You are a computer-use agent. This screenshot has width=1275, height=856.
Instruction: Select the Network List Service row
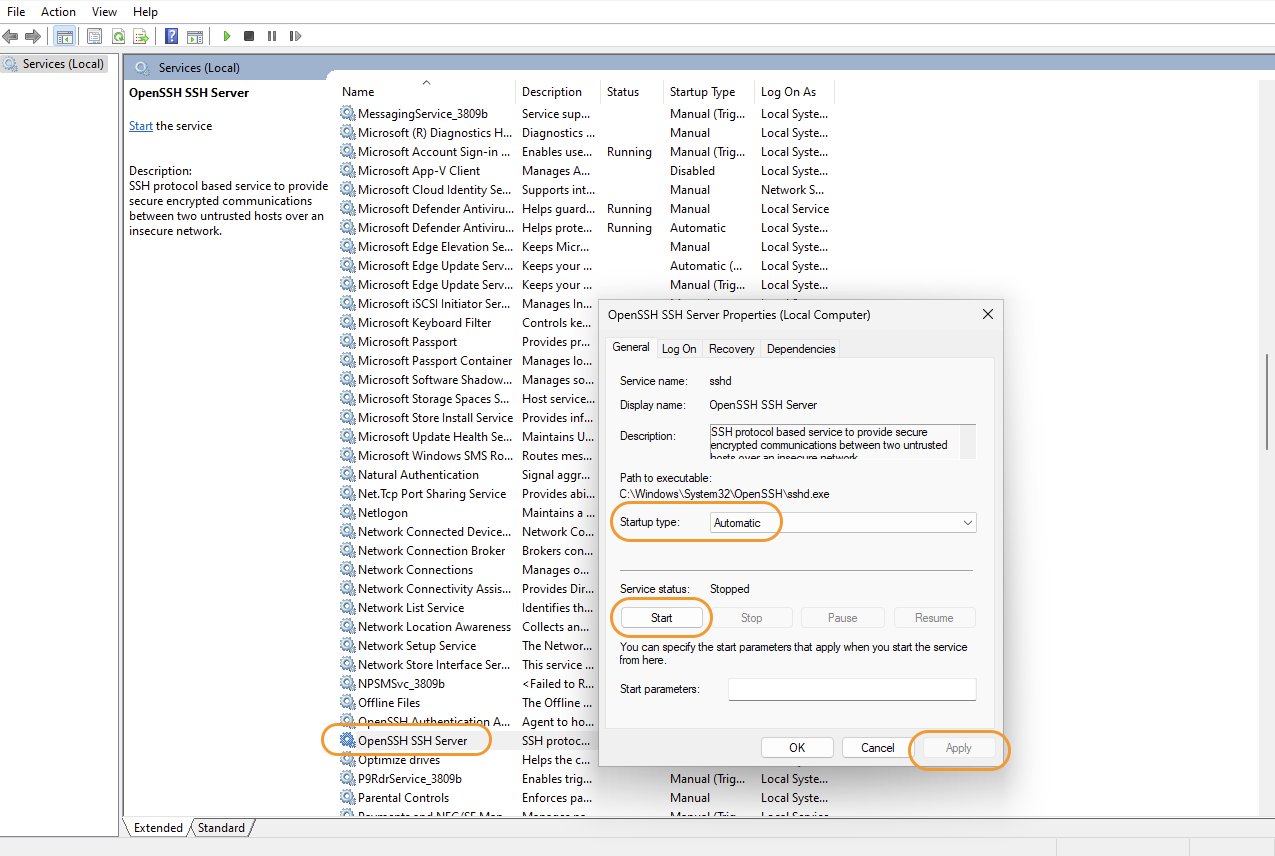[x=468, y=608]
